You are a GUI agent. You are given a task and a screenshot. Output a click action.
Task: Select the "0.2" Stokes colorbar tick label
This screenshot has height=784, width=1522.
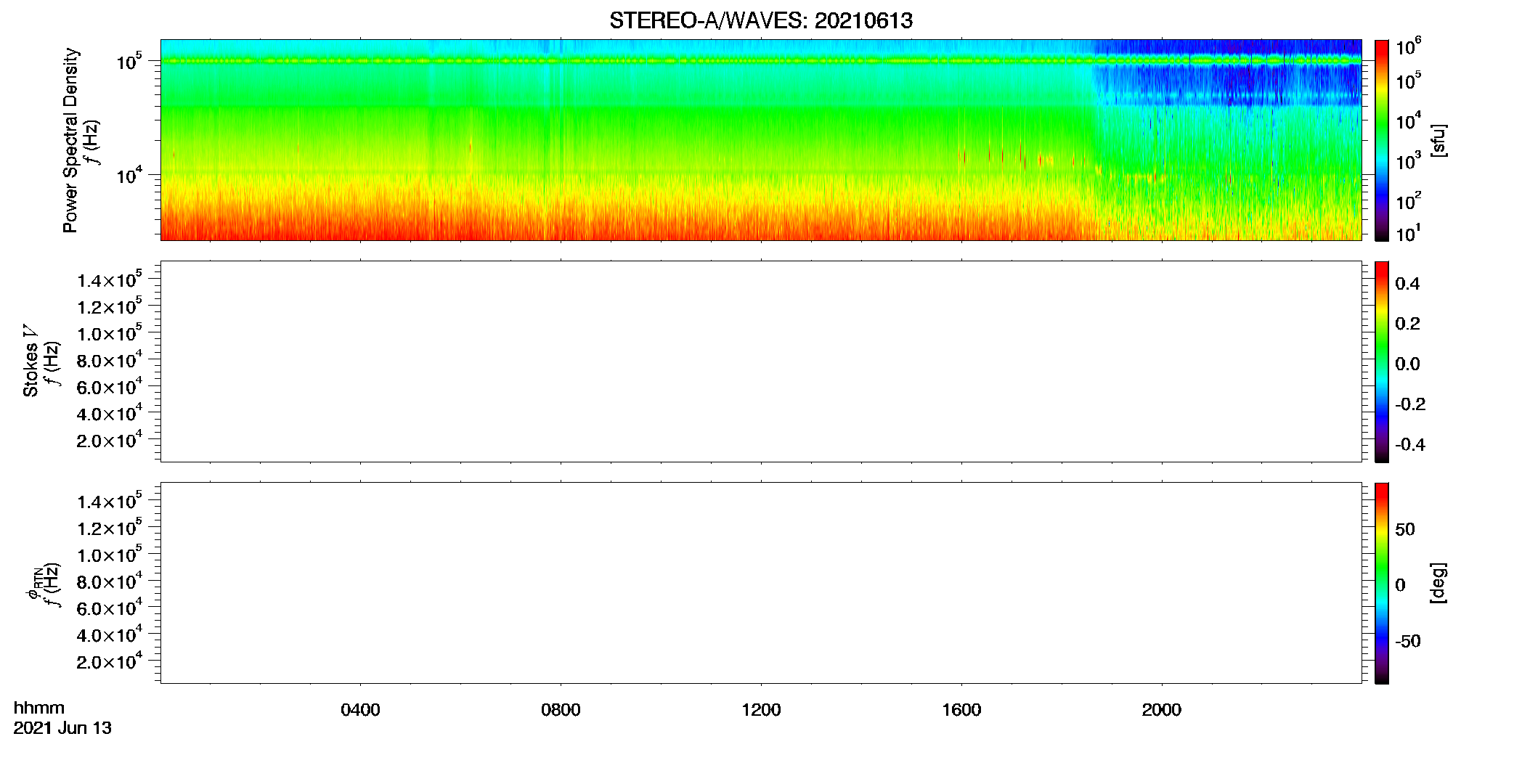pos(1407,324)
